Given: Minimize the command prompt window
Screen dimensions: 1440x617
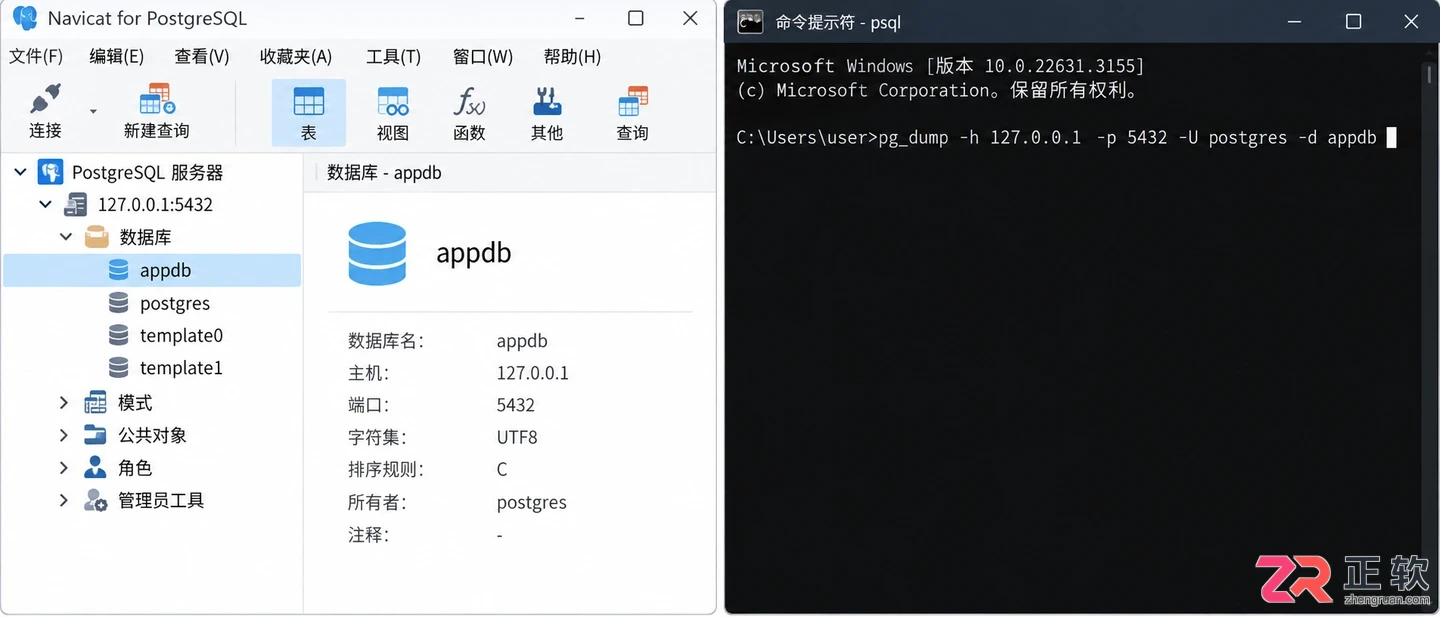Looking at the screenshot, I should (1295, 21).
